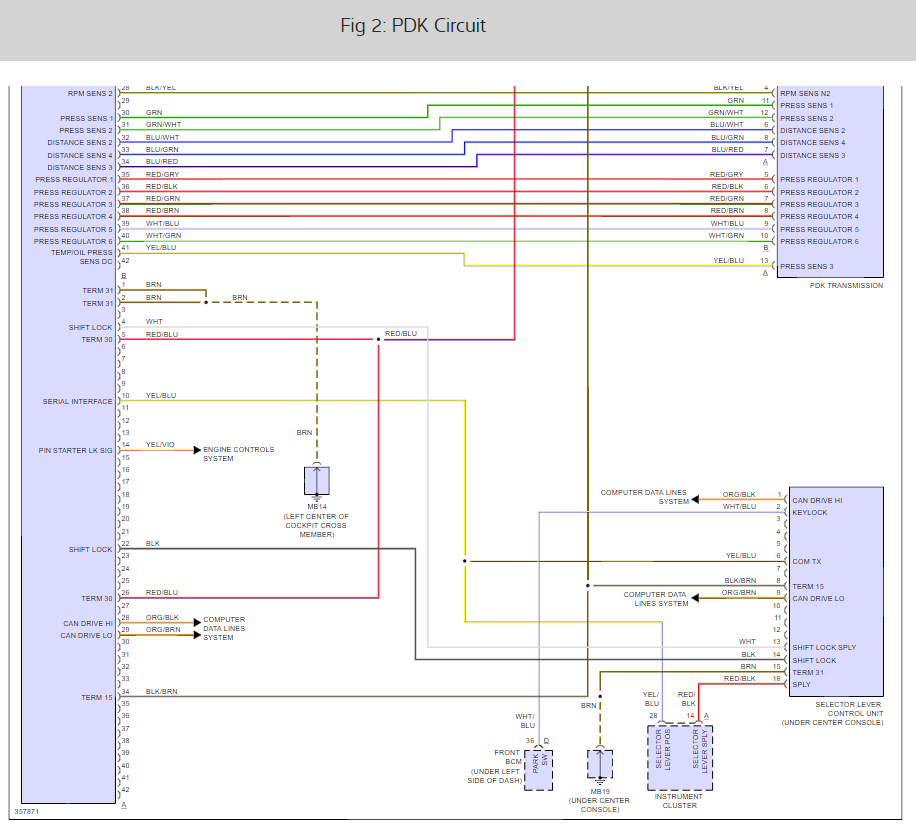The image size is (916, 837).
Task: Click the arrowhead pointing to ENGINE CONTROLS SYSTEM
Action: [197, 450]
